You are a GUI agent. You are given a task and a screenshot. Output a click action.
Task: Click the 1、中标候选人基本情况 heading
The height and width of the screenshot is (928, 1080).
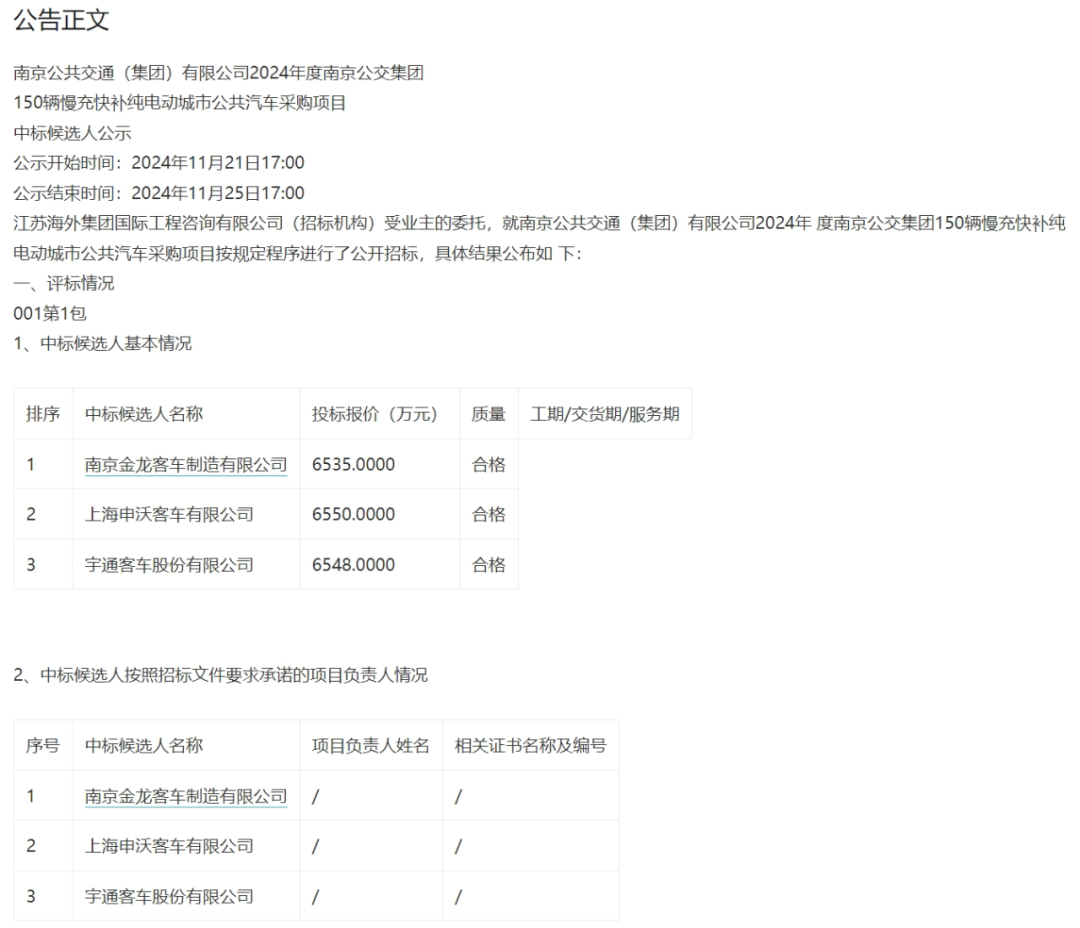[103, 343]
